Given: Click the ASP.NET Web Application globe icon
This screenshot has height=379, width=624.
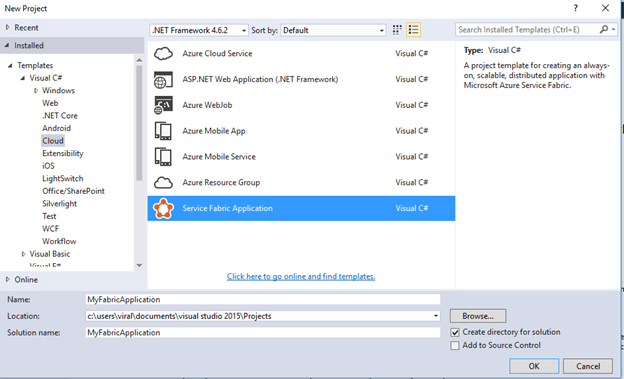Looking at the screenshot, I should tap(163, 80).
